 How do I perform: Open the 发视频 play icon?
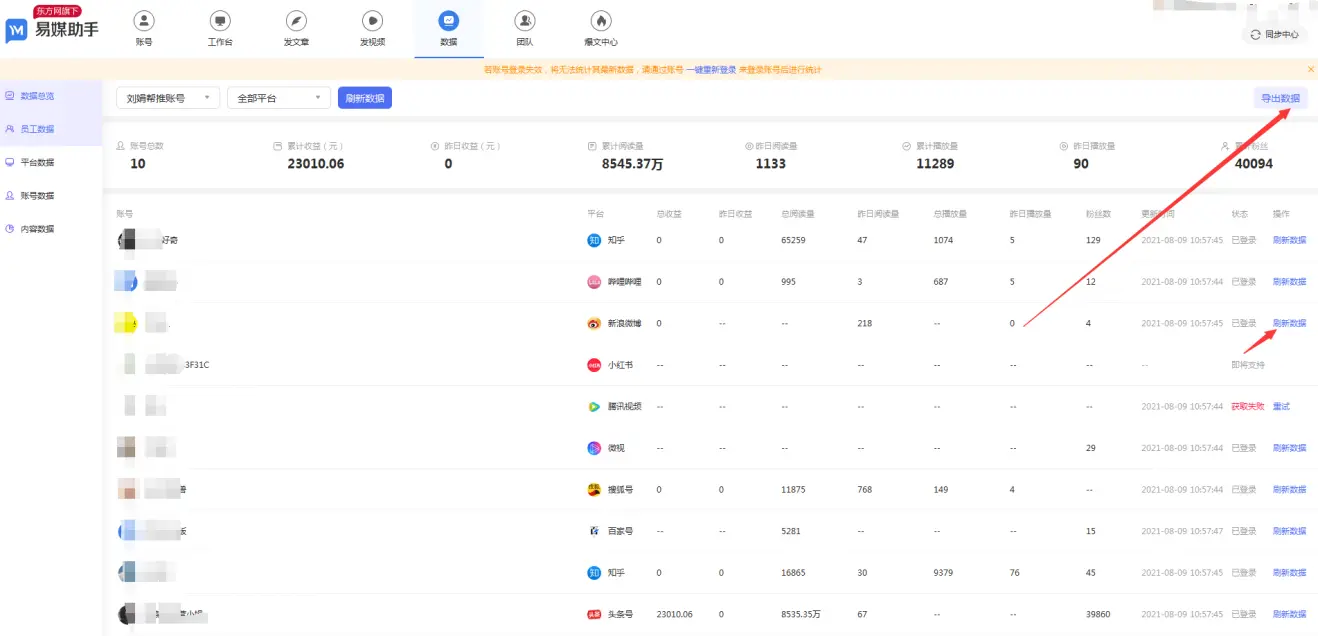[x=372, y=20]
